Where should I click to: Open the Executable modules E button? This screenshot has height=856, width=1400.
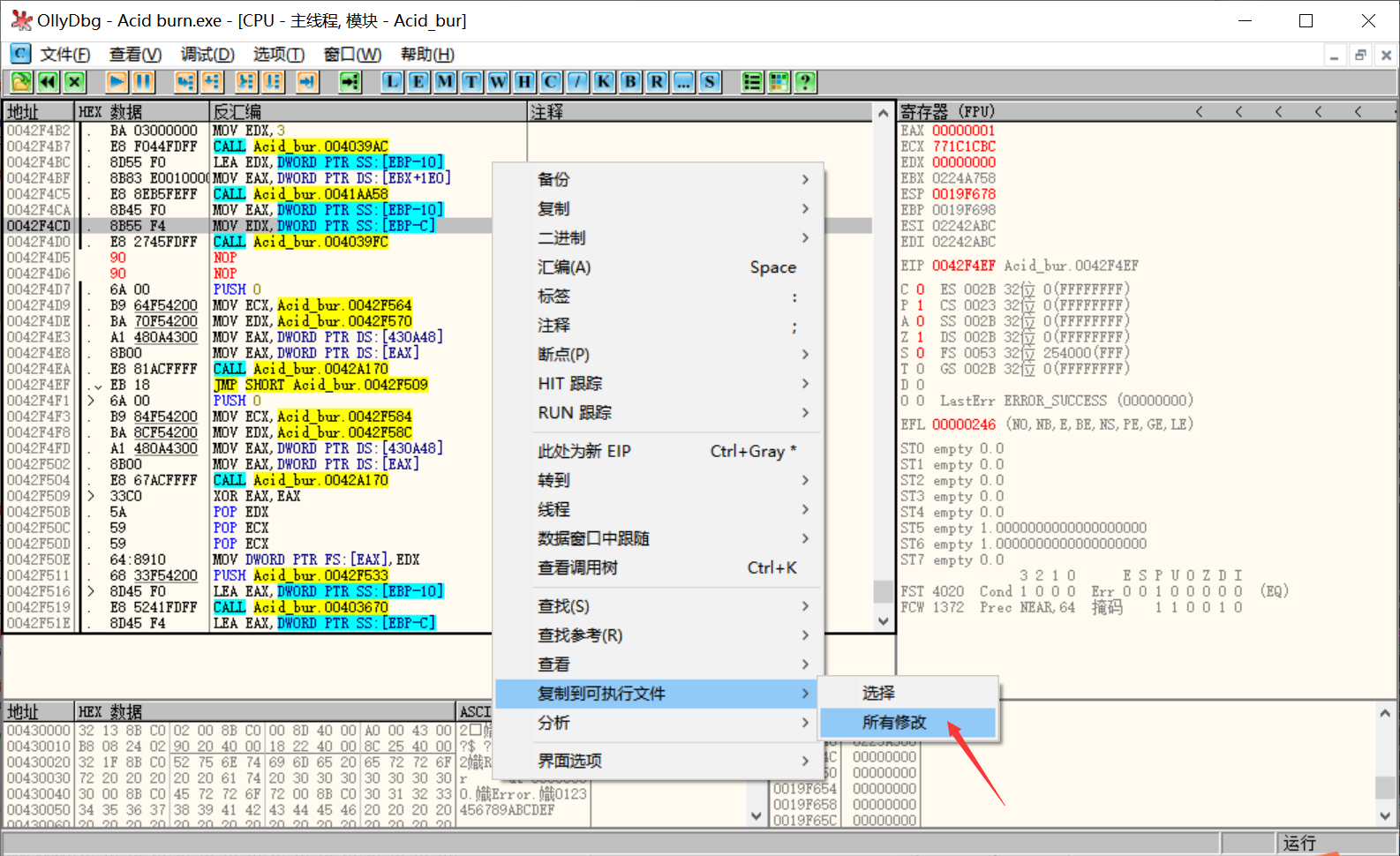[x=418, y=82]
